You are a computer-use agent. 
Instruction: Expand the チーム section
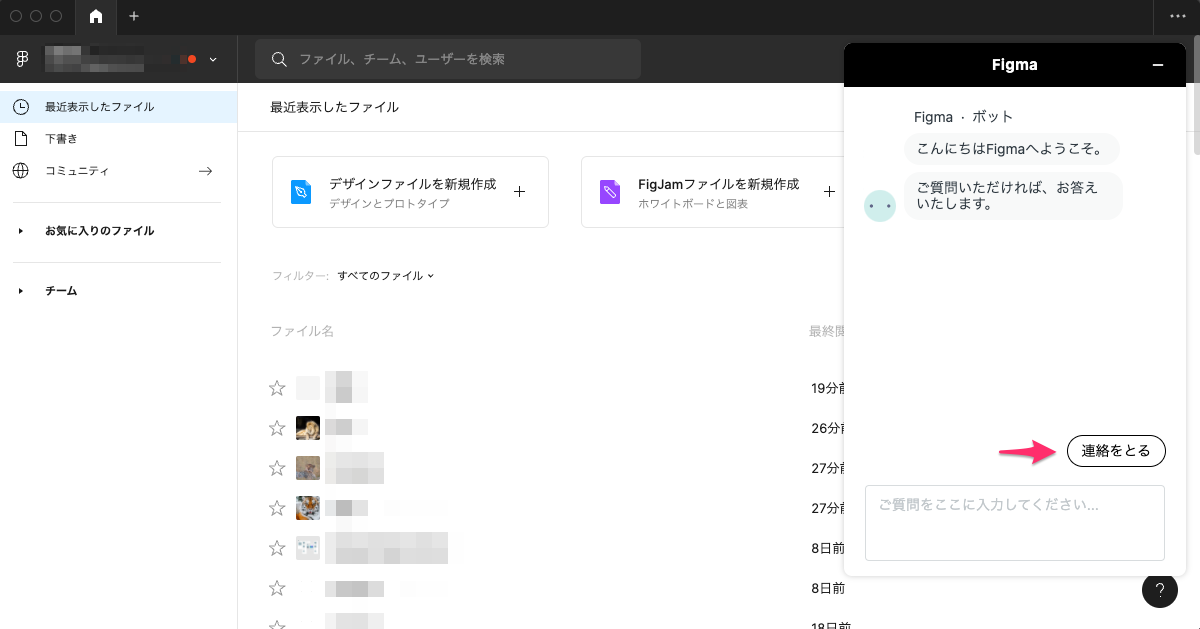pos(19,290)
